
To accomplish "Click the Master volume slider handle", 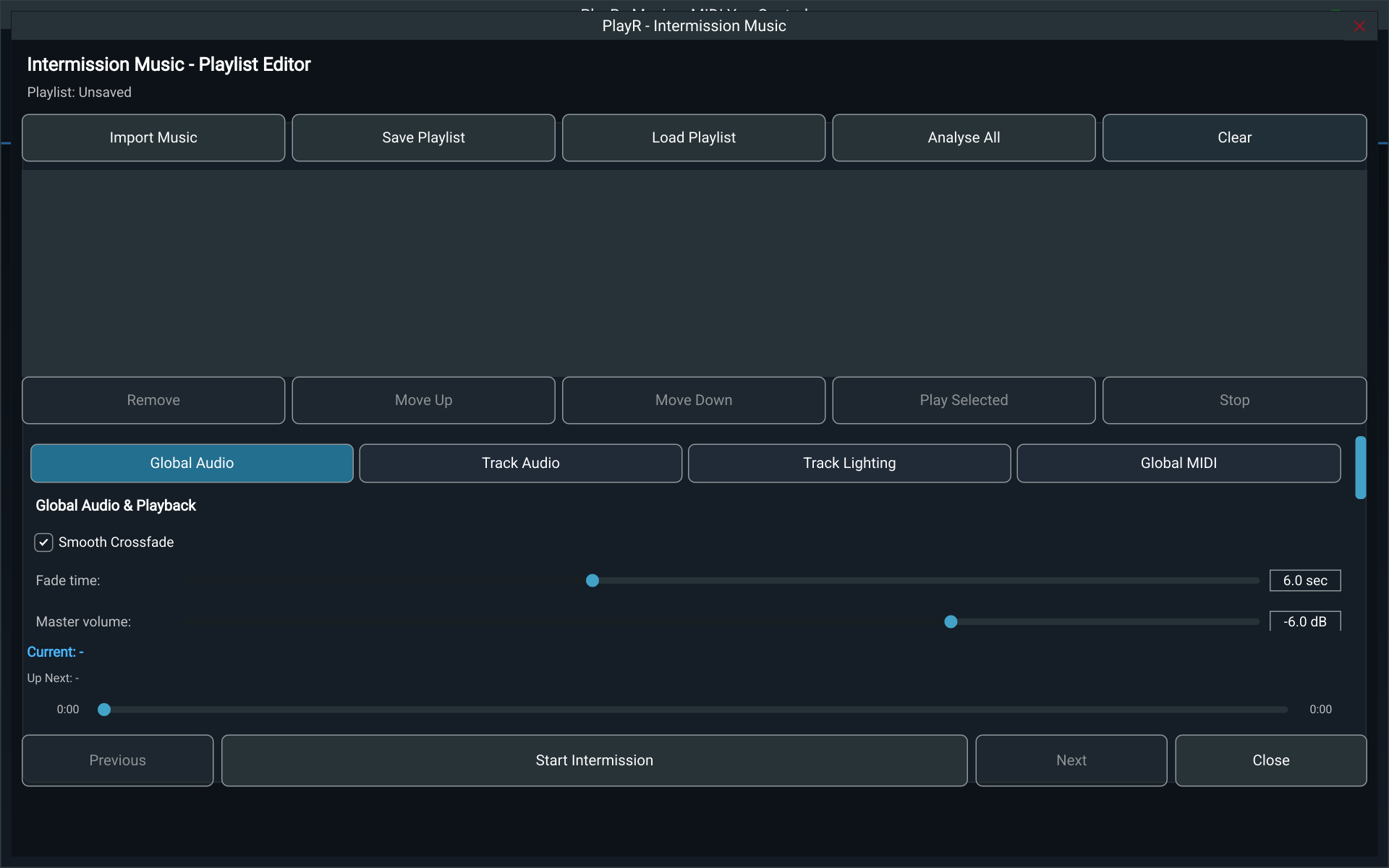I will click(x=951, y=622).
